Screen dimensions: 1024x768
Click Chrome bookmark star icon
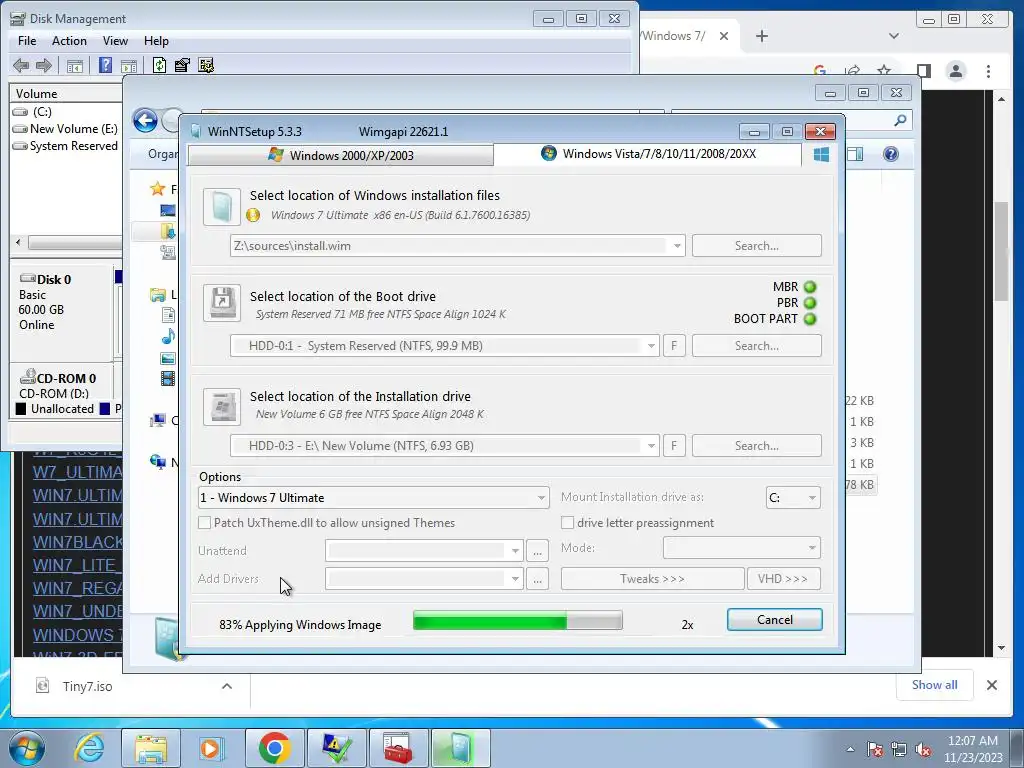pos(884,71)
